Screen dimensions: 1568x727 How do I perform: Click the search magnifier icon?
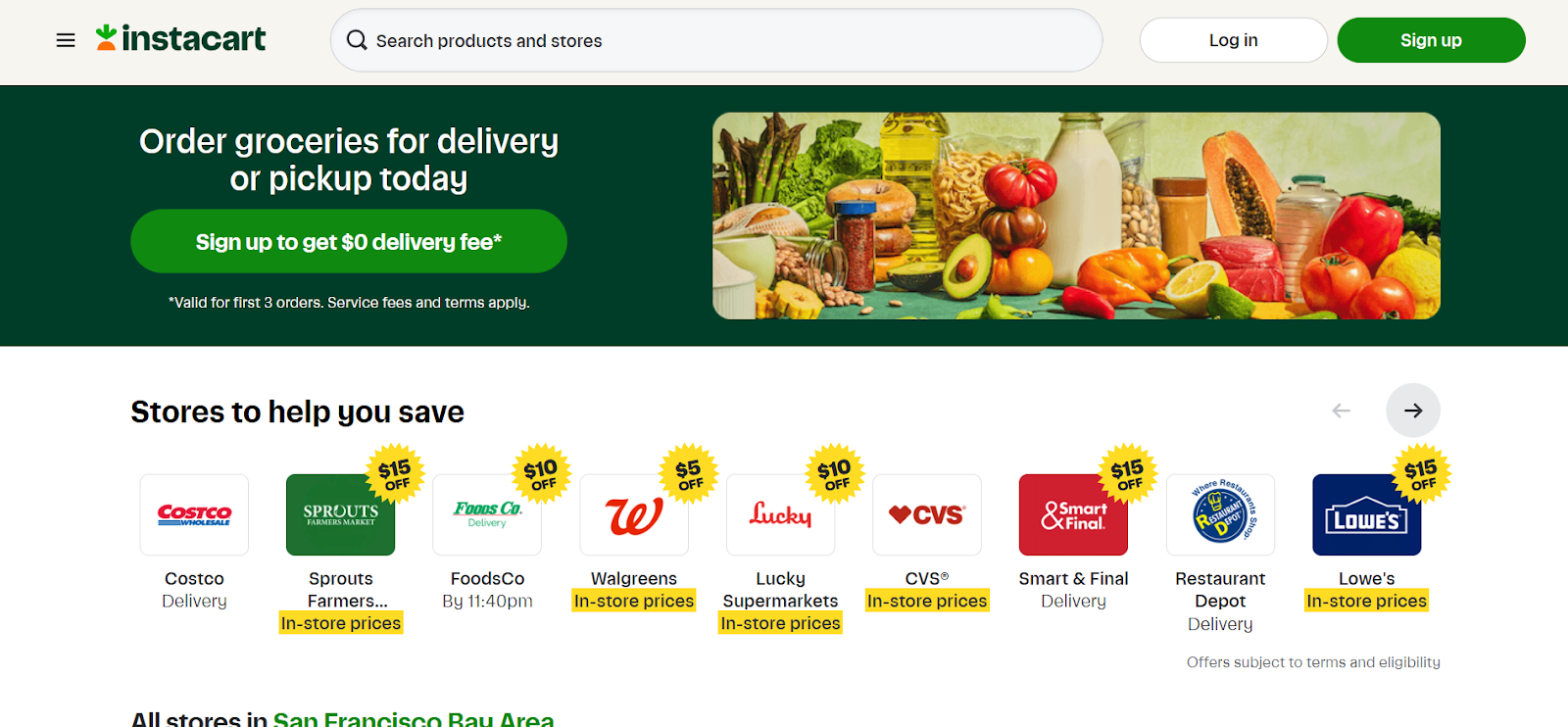point(357,40)
